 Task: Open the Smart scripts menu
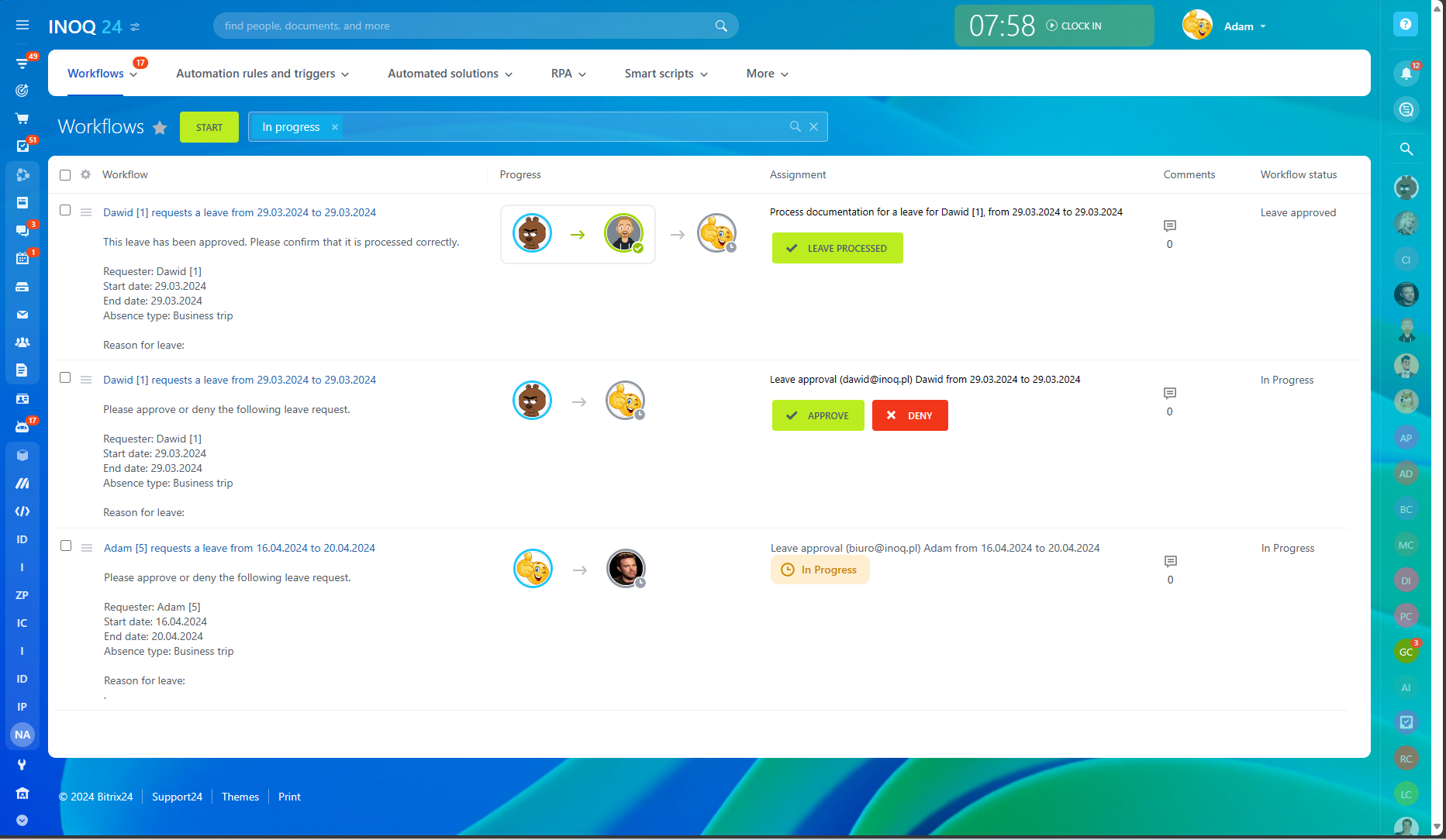(666, 74)
